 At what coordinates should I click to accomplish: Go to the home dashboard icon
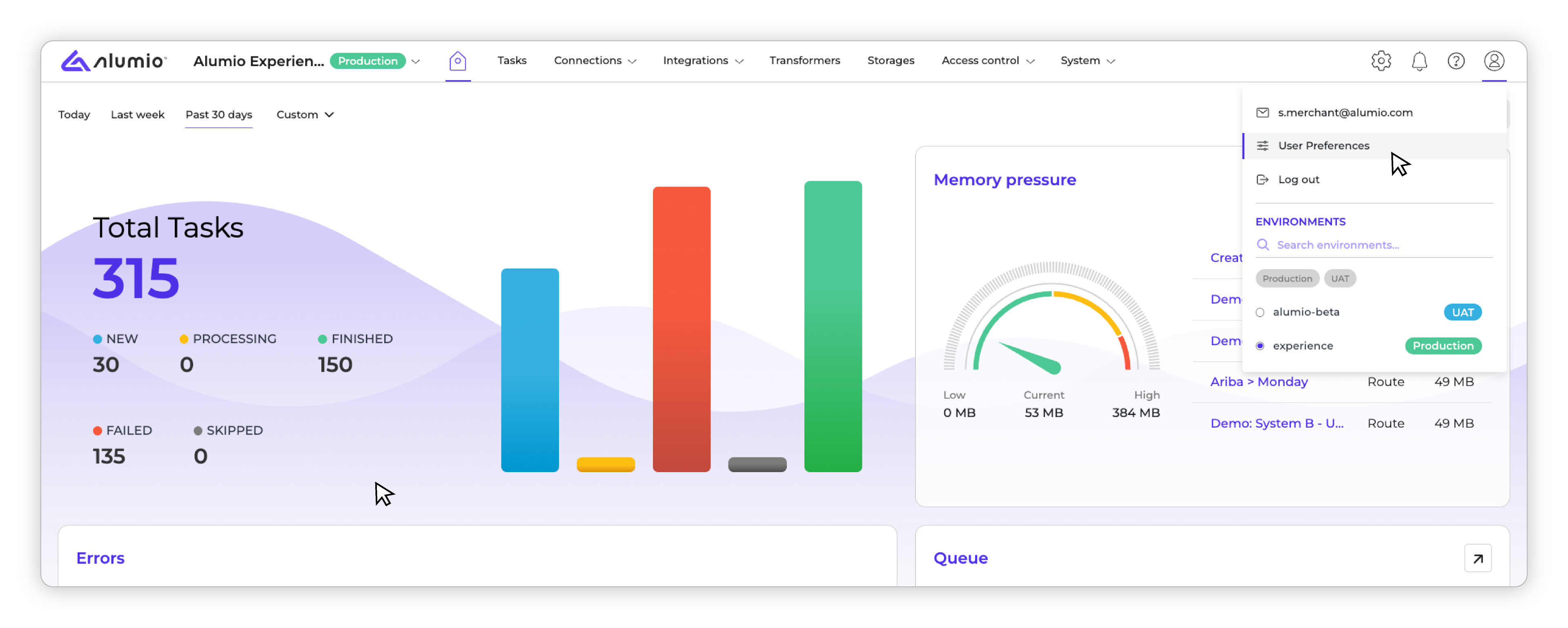point(458,61)
